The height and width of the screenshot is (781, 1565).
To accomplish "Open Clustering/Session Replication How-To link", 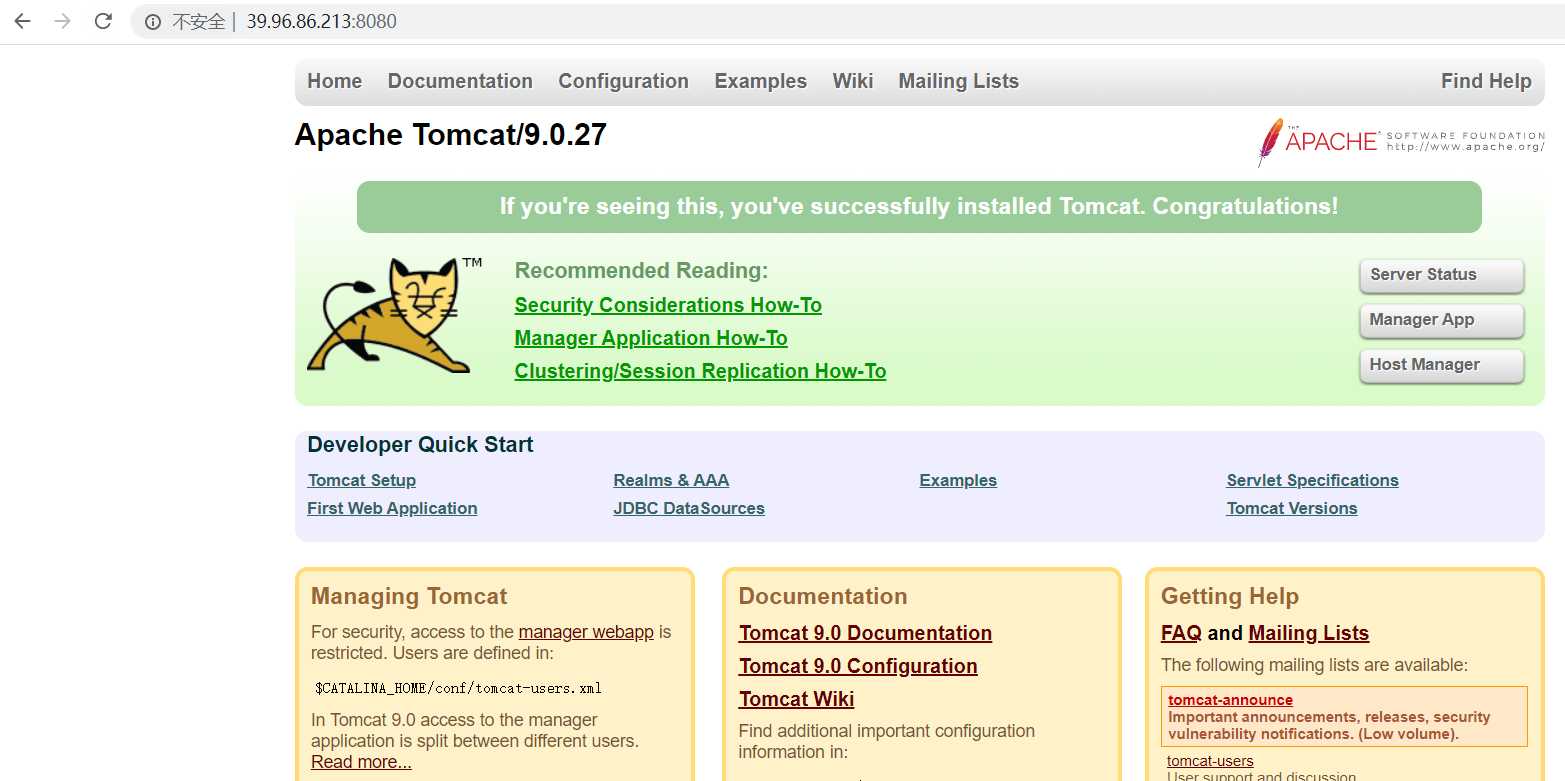I will pyautogui.click(x=700, y=371).
